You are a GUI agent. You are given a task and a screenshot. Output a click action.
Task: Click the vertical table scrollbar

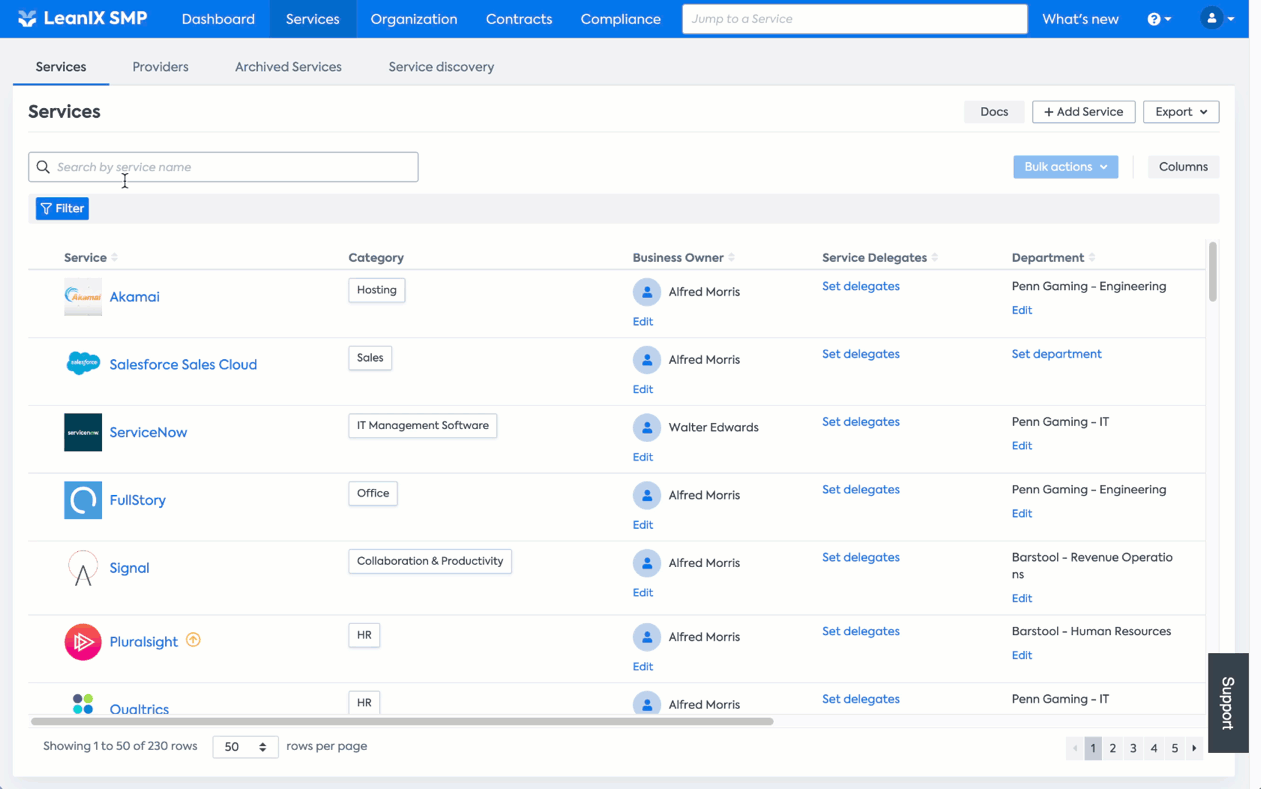(x=1212, y=271)
